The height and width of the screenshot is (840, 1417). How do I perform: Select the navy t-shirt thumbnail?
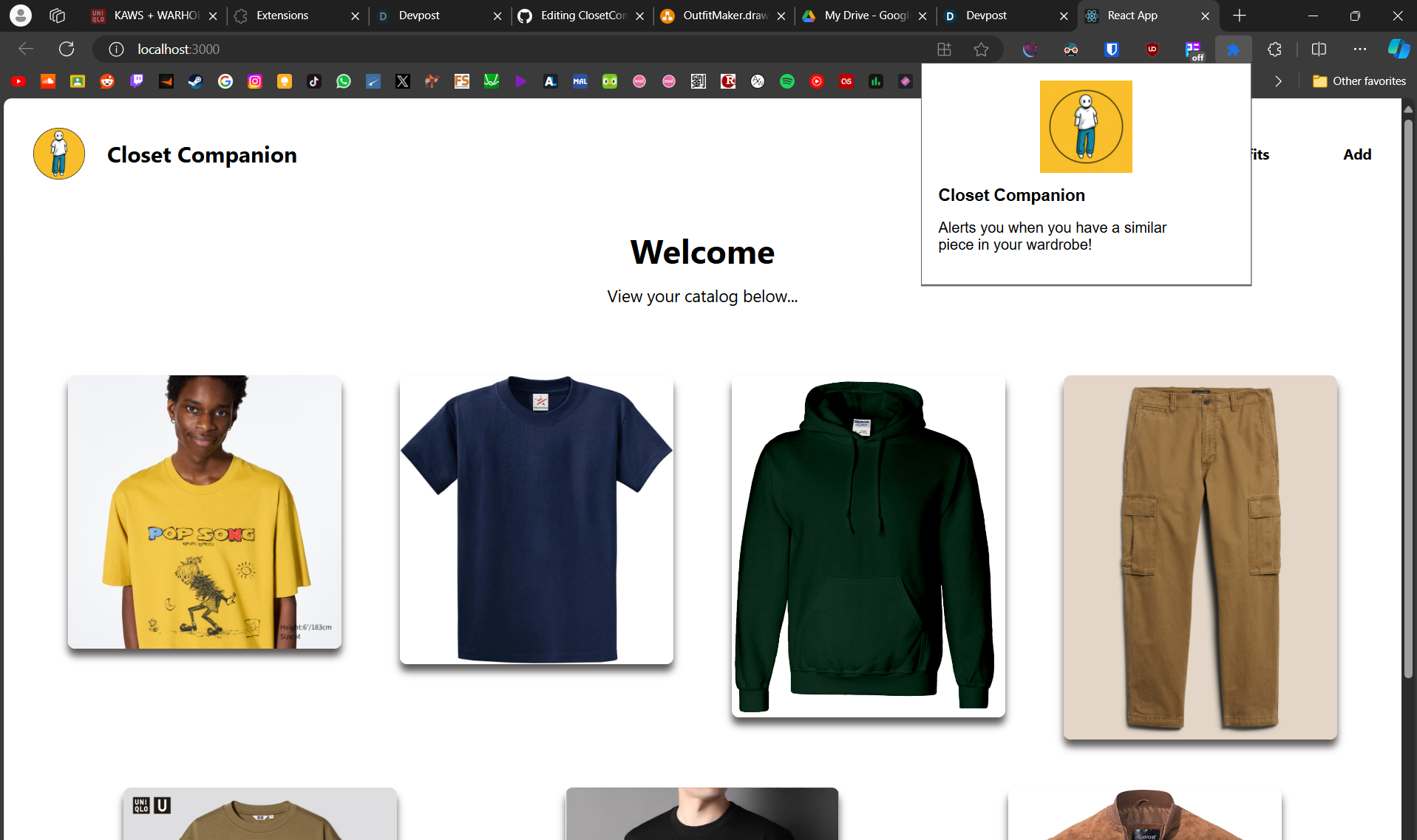click(x=536, y=517)
